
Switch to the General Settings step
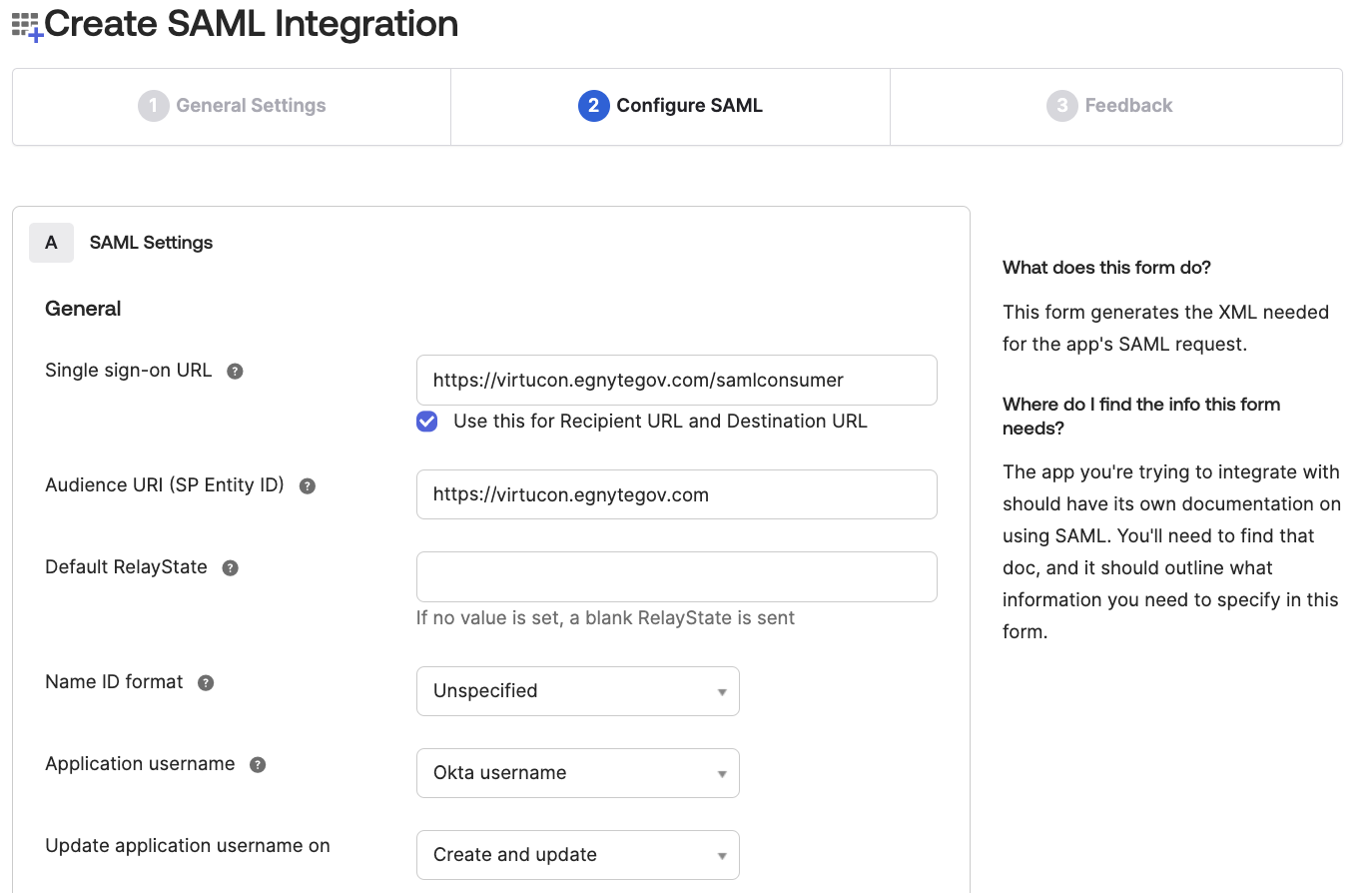click(x=232, y=105)
